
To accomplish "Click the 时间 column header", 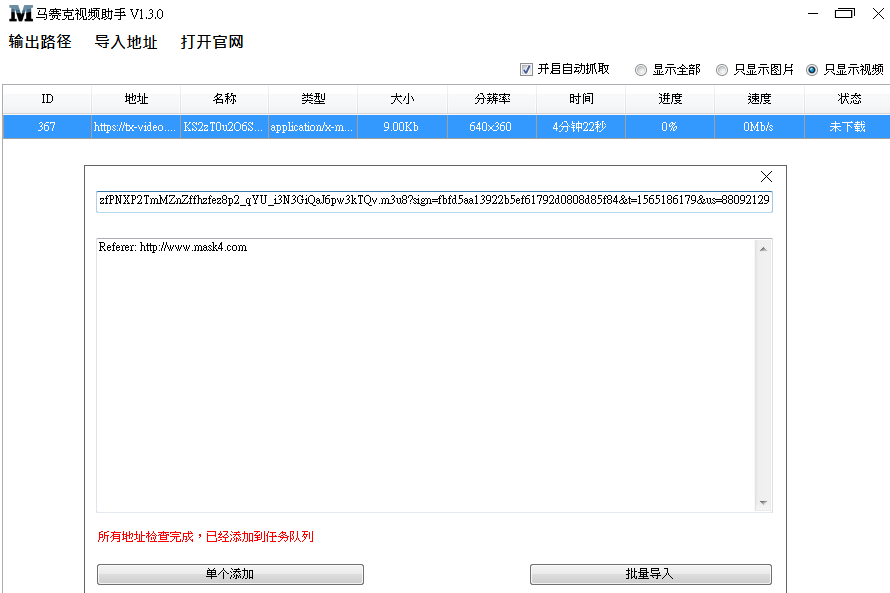I will coord(581,99).
